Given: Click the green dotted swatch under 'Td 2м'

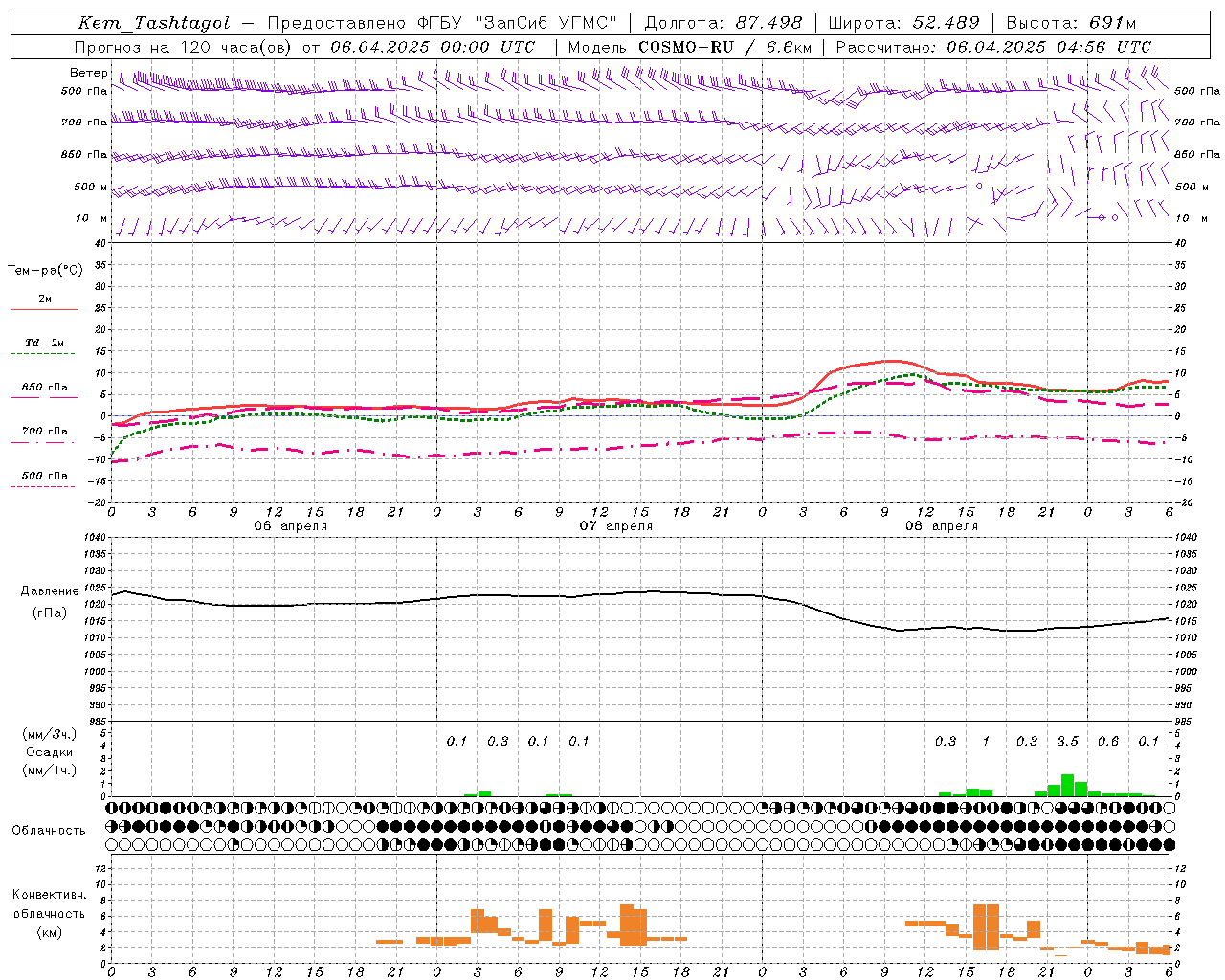Looking at the screenshot, I should coord(42,354).
